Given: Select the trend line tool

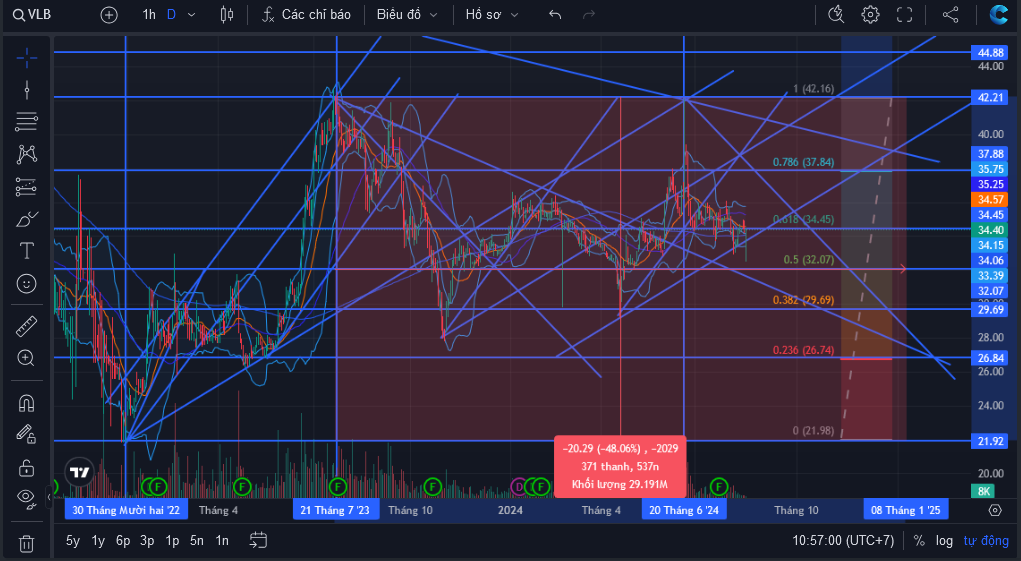Looking at the screenshot, I should pos(27,90).
